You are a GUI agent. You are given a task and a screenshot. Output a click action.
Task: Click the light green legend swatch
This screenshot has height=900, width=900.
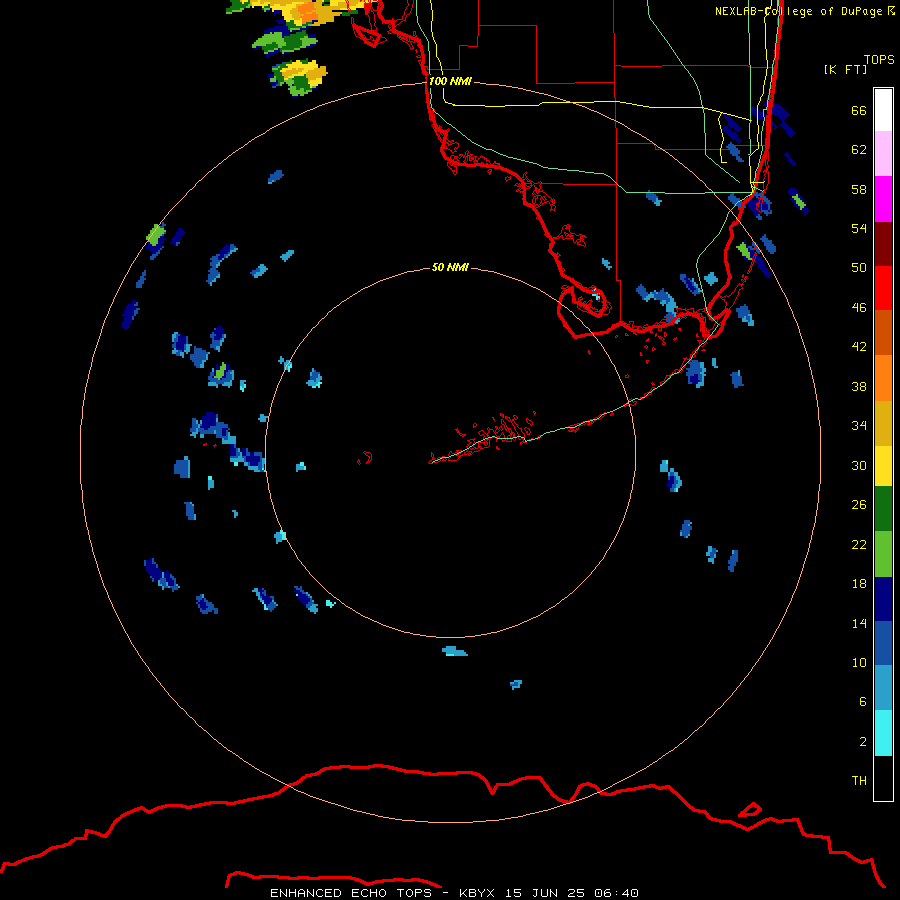[883, 554]
